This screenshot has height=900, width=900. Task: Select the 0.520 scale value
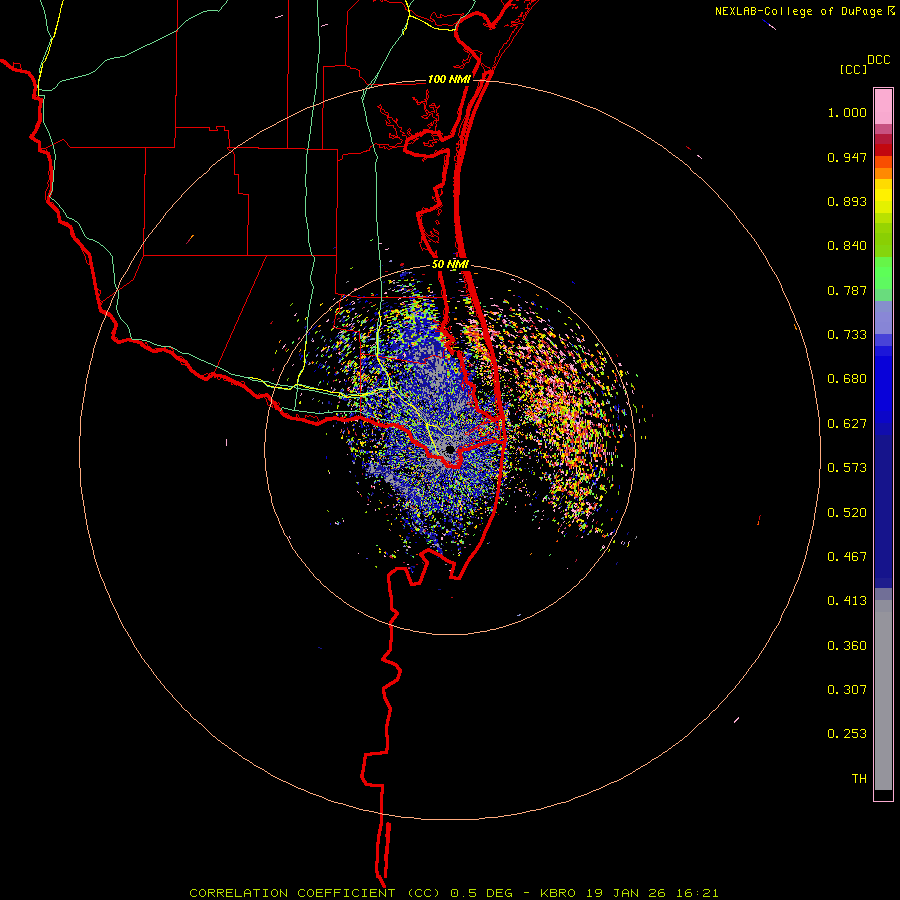(x=847, y=513)
